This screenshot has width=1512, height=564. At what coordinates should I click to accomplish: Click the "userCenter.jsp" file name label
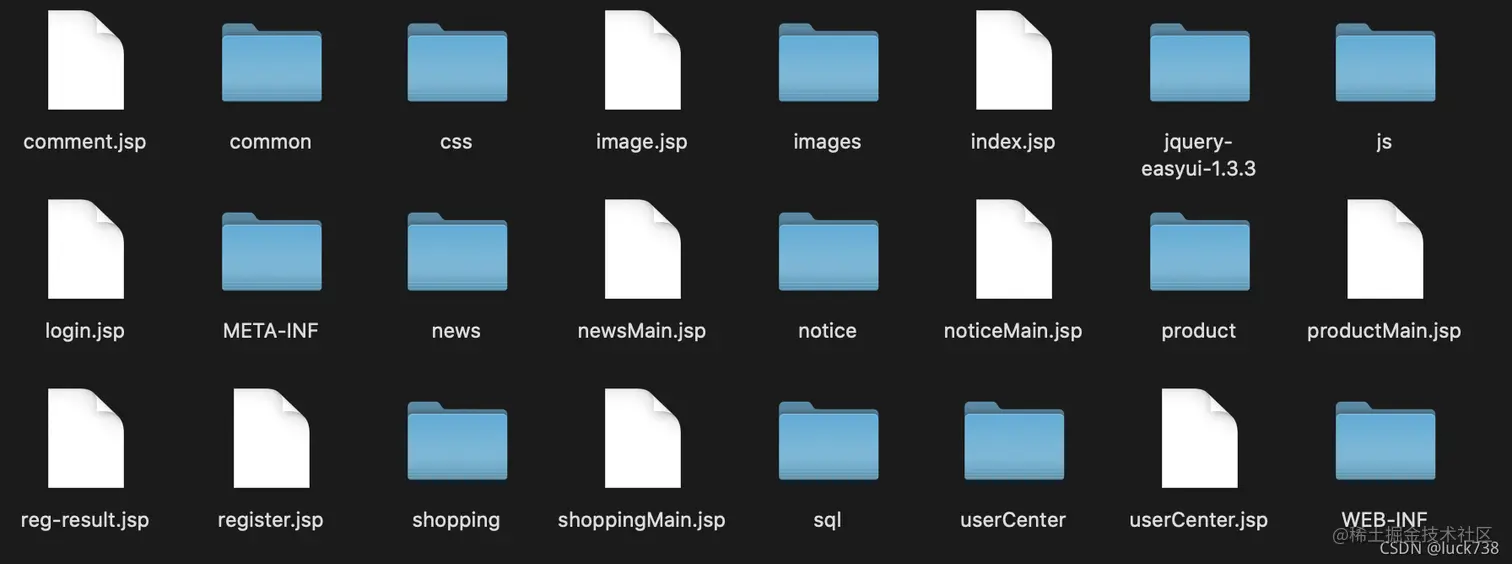[x=1199, y=520]
